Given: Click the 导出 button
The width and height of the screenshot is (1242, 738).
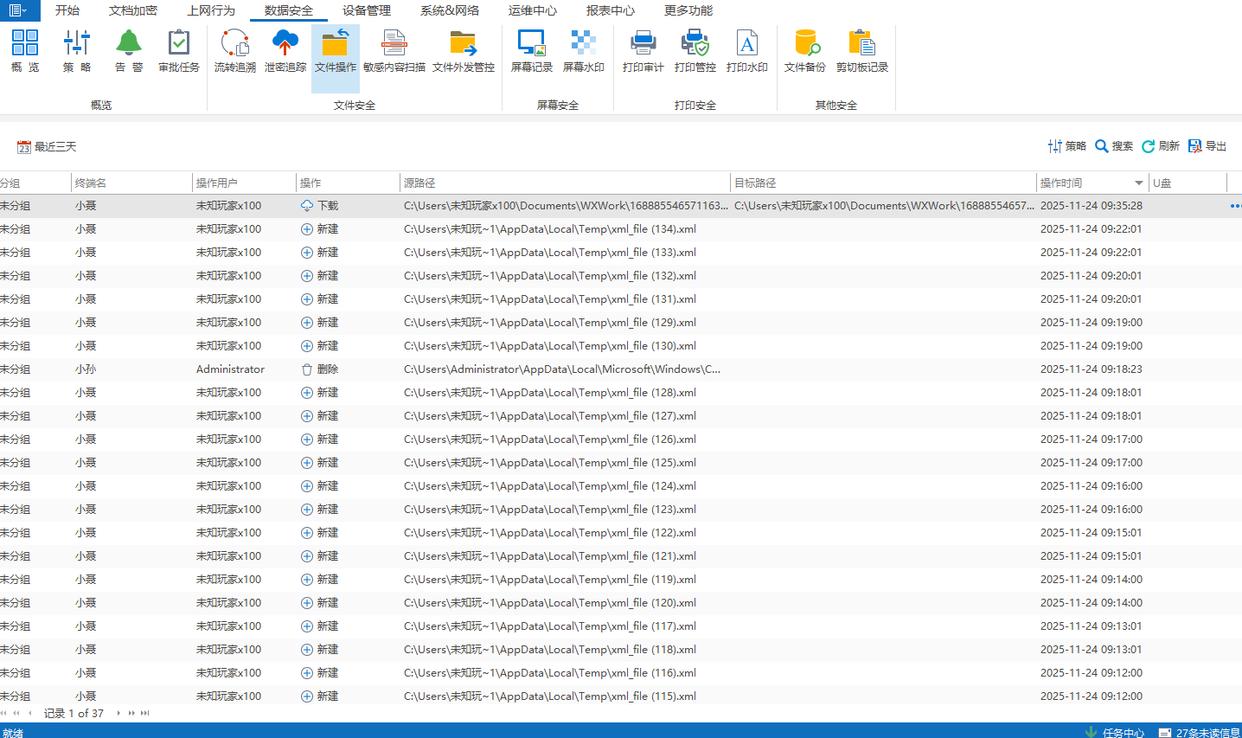Looking at the screenshot, I should 1207,146.
